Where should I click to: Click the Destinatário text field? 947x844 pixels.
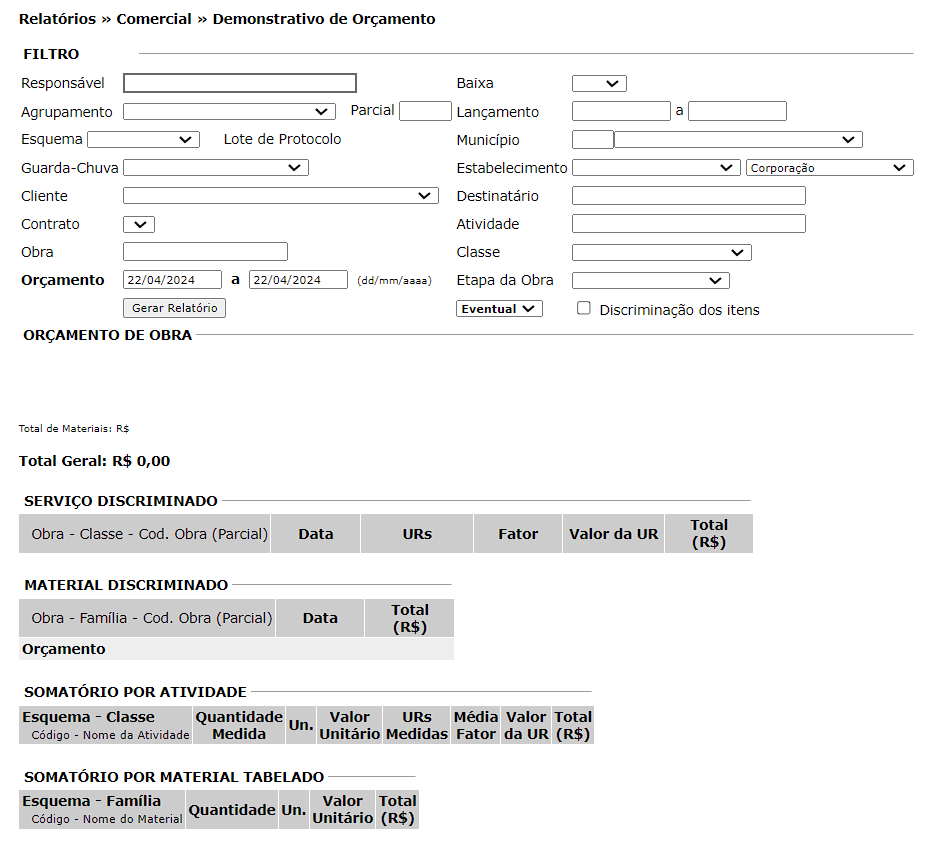[688, 196]
